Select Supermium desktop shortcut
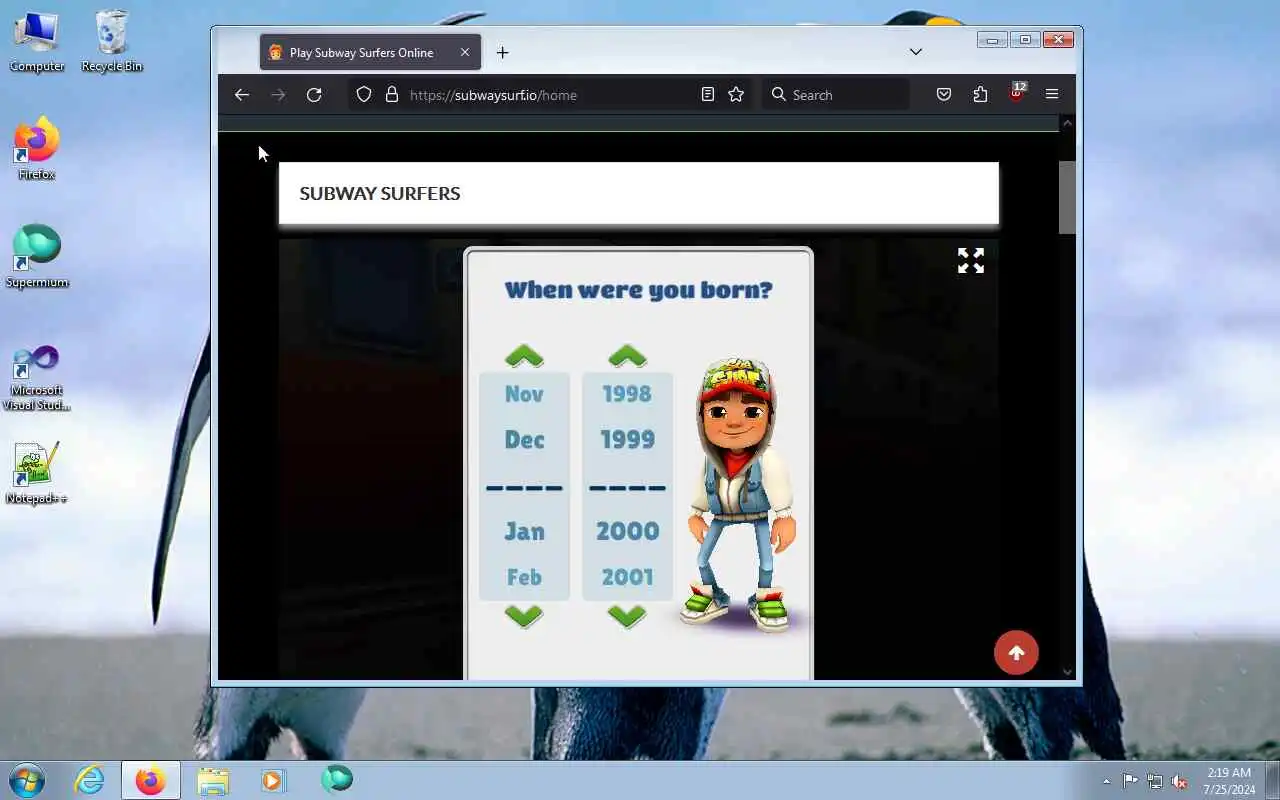The height and width of the screenshot is (800, 1280). [x=37, y=257]
